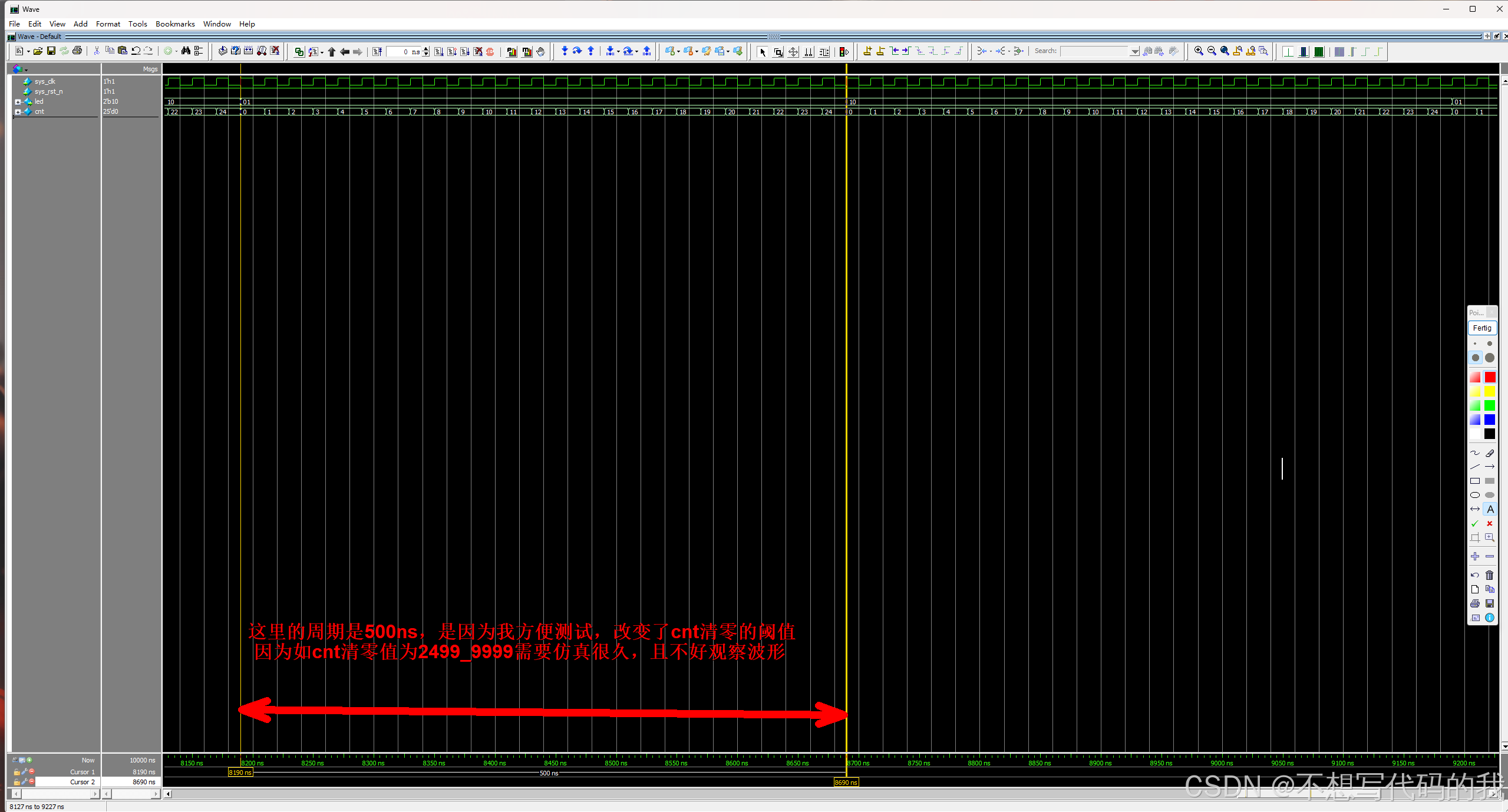This screenshot has height=812, width=1508.
Task: Click the Delete Cursor icon
Action: (880, 51)
